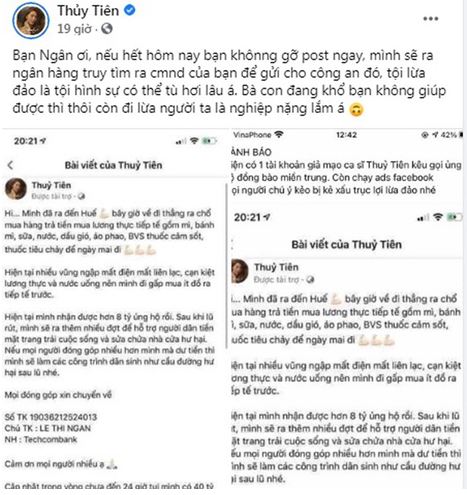Viewport: 467px width, 495px height.
Task: Open the Thủy Tiên profile name link
Action: pos(88,11)
